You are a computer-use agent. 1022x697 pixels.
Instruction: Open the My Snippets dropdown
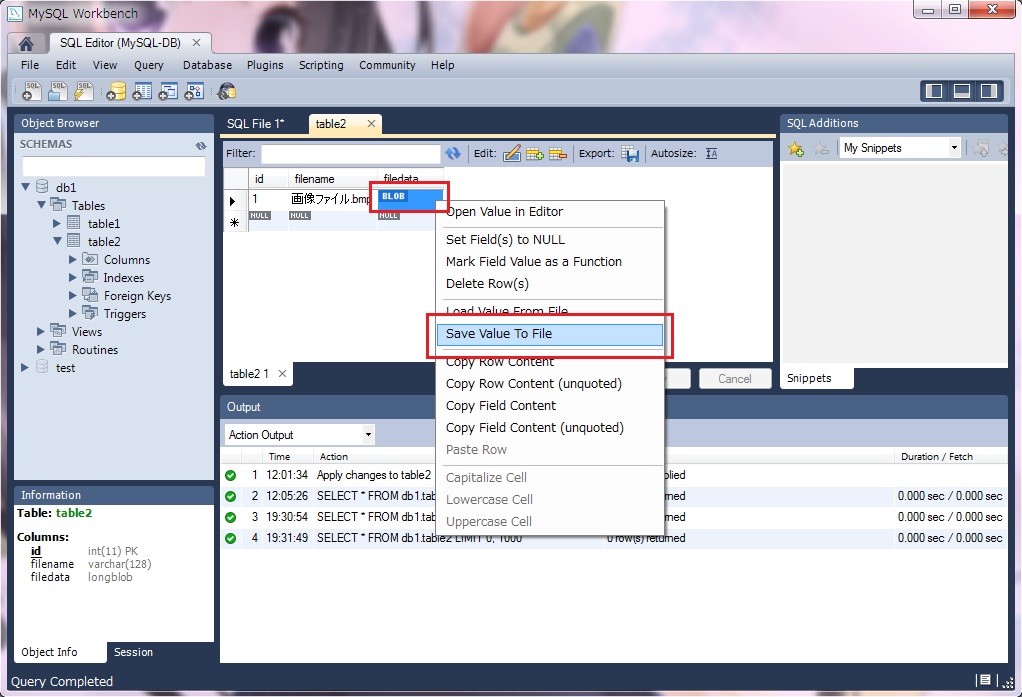coord(954,148)
